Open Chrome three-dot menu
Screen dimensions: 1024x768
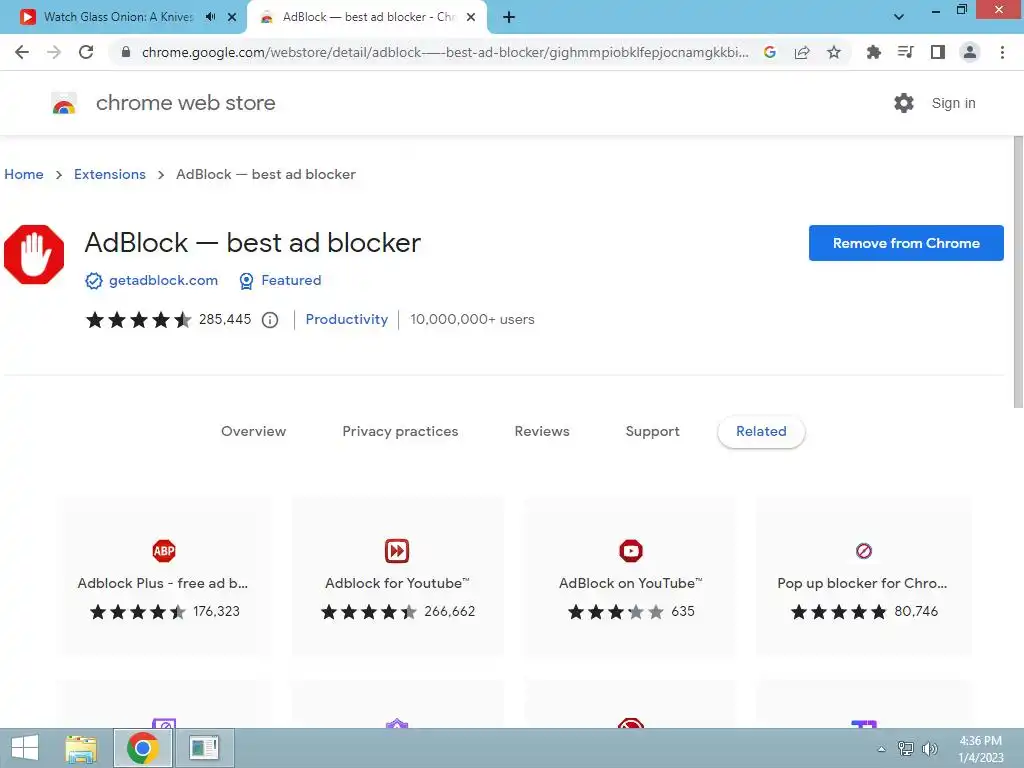click(x=1002, y=52)
